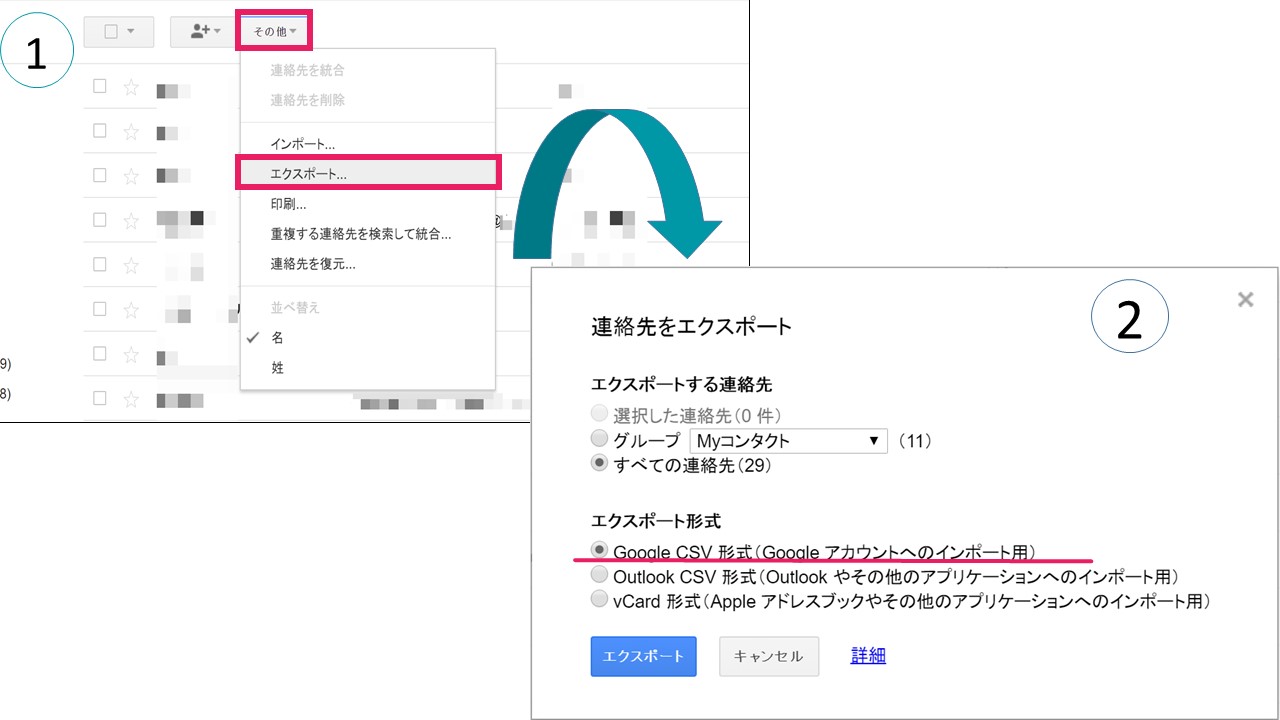Choose 印刷... from the menu
The height and width of the screenshot is (720, 1280).
coord(367,204)
